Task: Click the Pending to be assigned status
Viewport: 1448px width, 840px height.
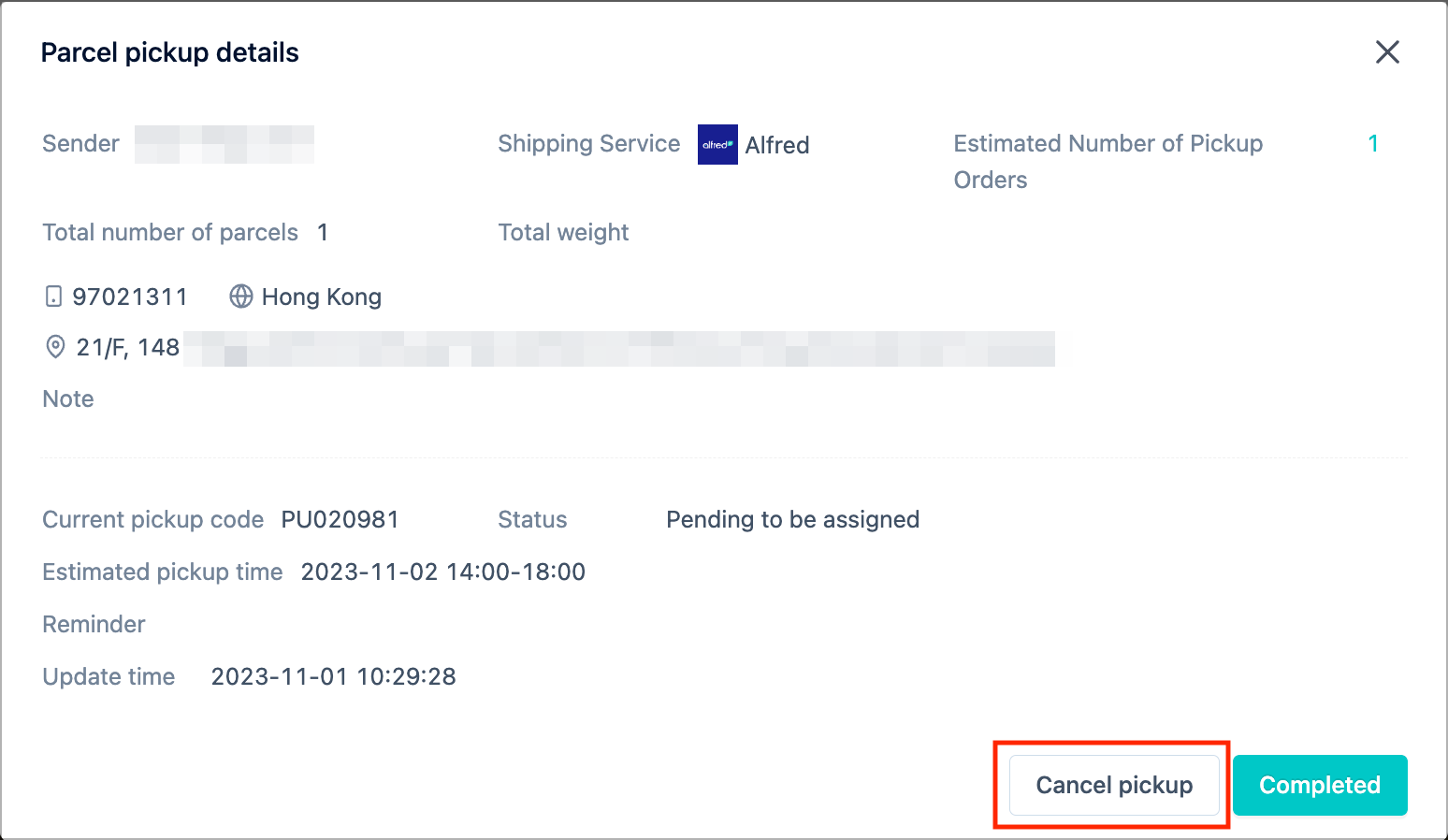Action: pos(792,519)
